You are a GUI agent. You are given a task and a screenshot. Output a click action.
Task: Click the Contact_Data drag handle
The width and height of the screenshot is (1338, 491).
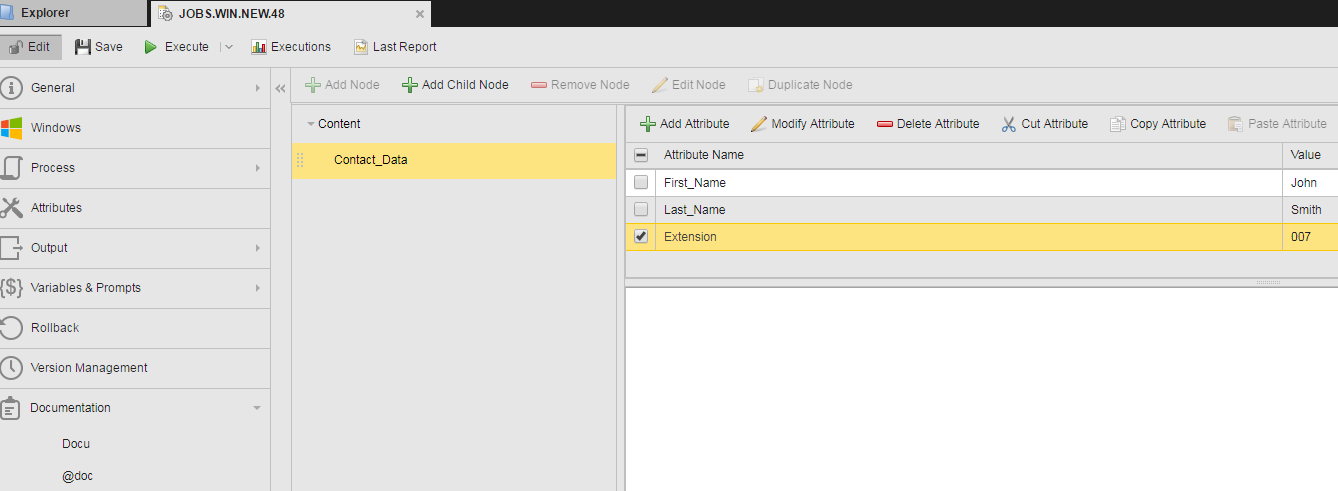coord(300,160)
